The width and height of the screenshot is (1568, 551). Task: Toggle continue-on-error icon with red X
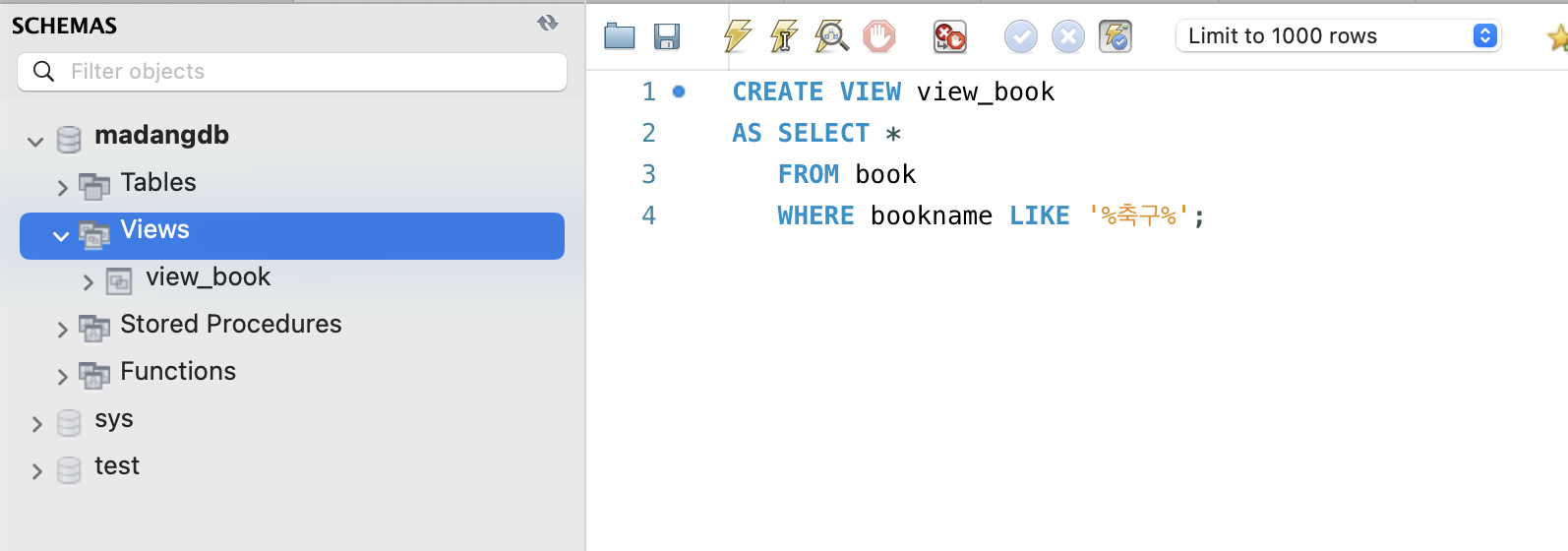pyautogui.click(x=950, y=36)
